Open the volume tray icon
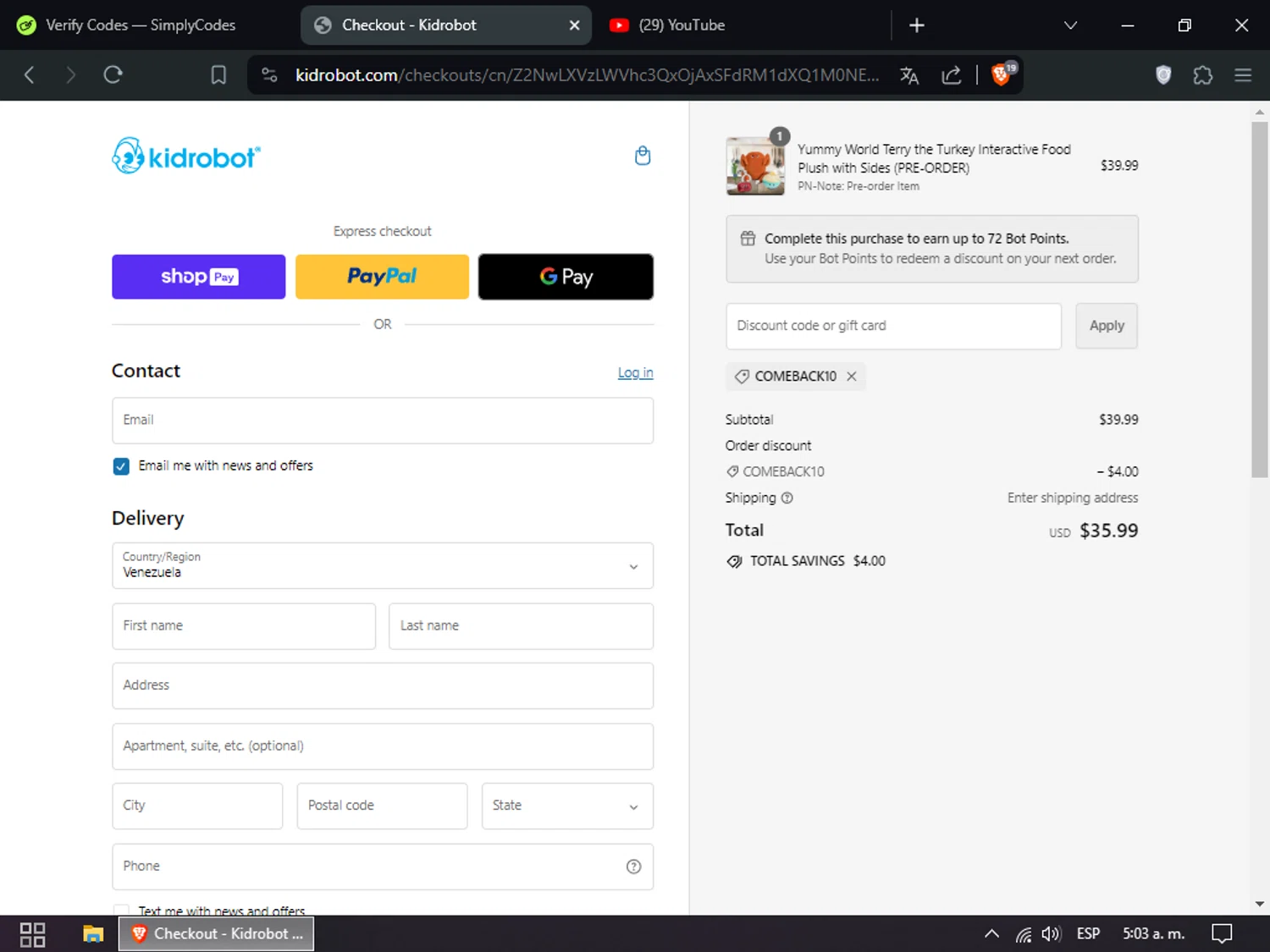The image size is (1270, 952). coord(1051,934)
